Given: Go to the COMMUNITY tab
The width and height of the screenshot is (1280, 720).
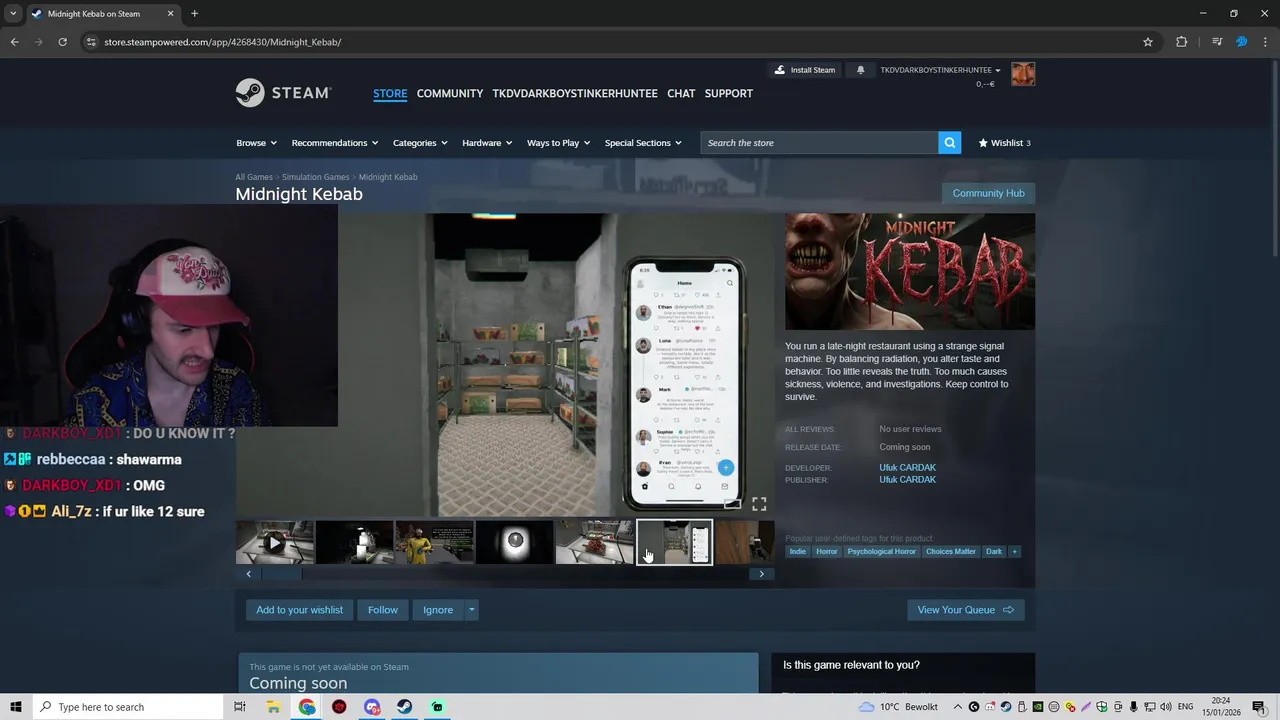Looking at the screenshot, I should [450, 93].
